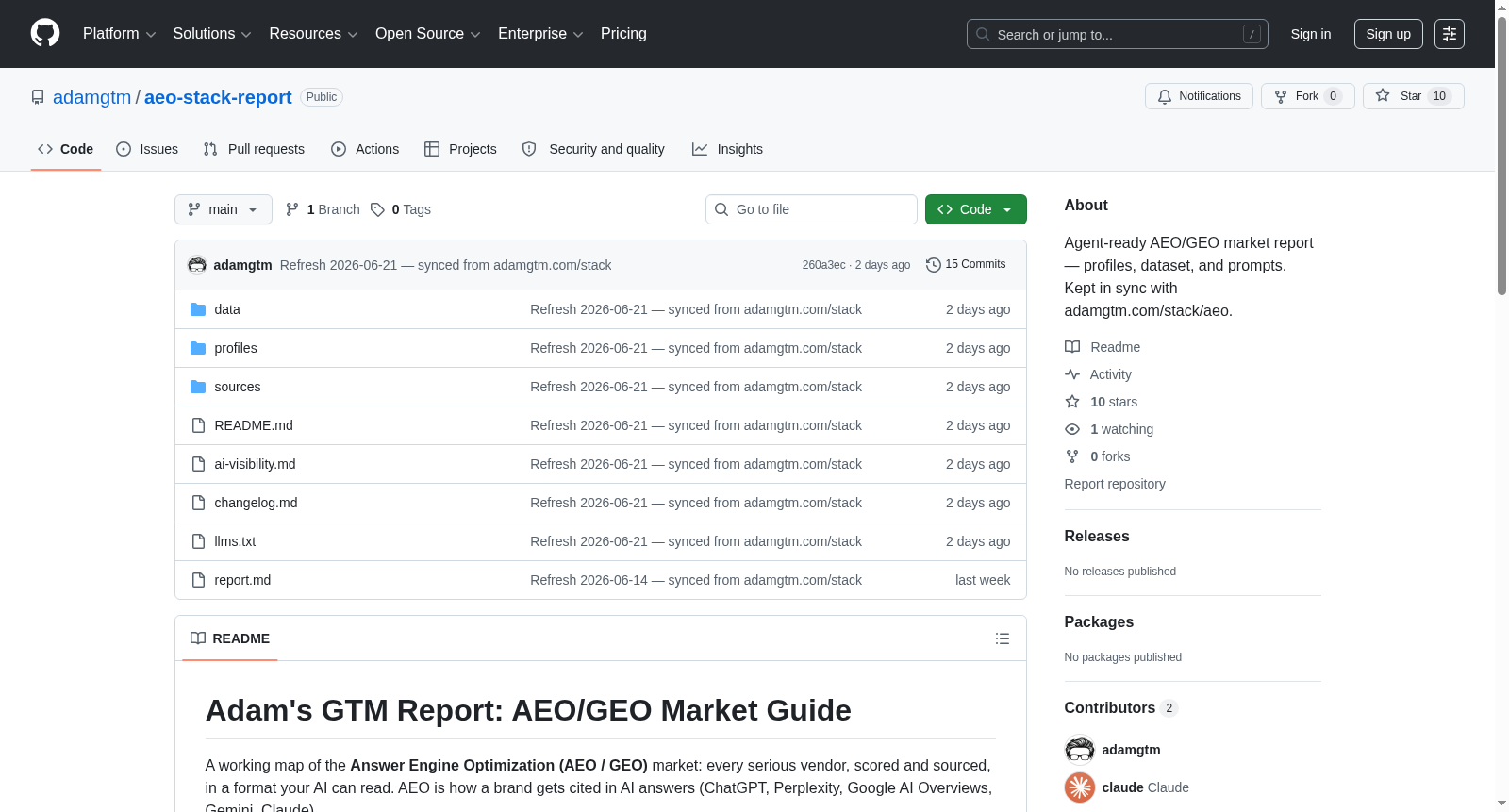Expand the Enterprise menu
Viewport: 1509px width, 812px height.
tap(540, 34)
